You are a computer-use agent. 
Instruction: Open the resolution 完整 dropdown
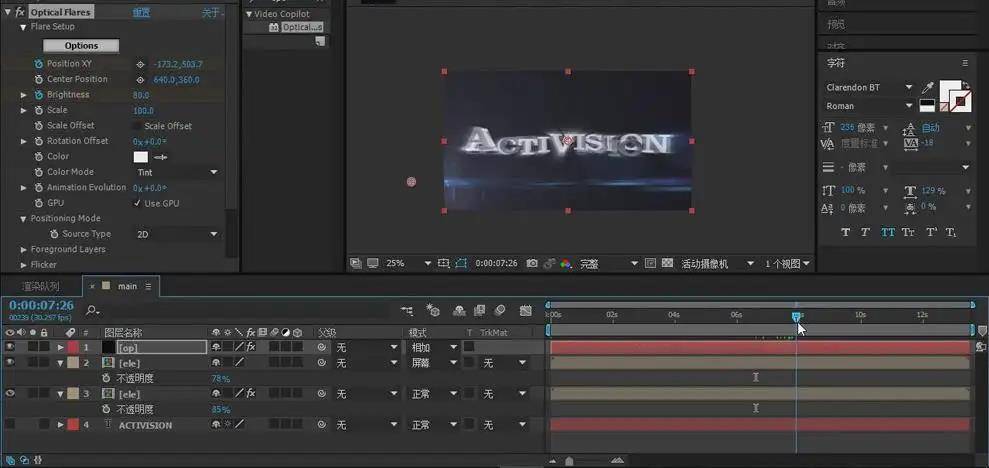pyautogui.click(x=609, y=264)
